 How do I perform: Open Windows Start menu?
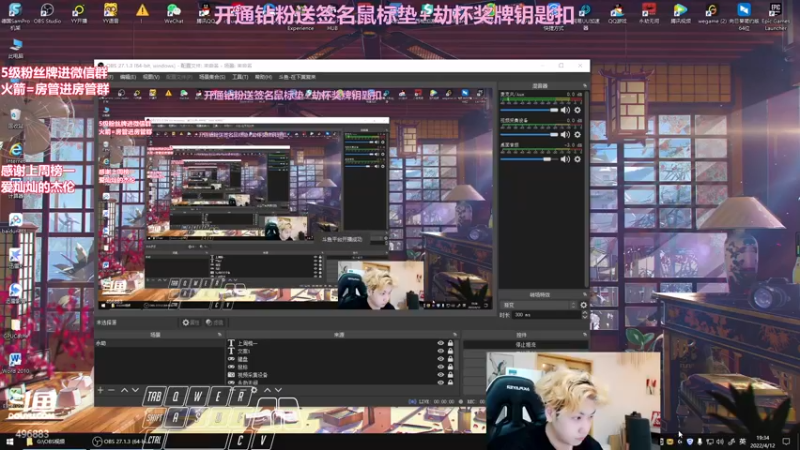pyautogui.click(x=9, y=441)
